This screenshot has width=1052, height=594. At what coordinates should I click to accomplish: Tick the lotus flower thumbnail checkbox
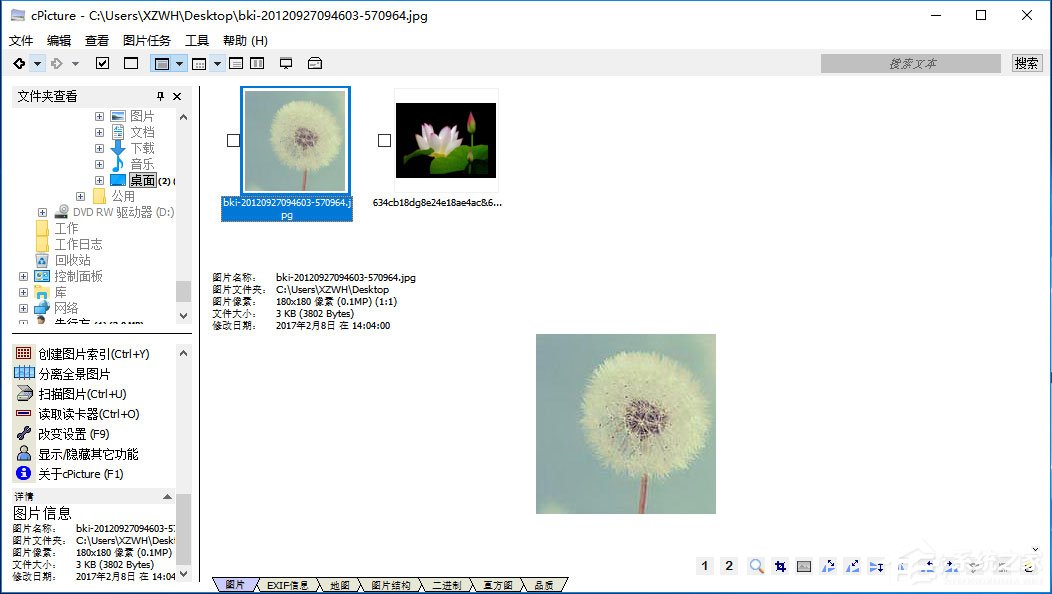pos(384,140)
